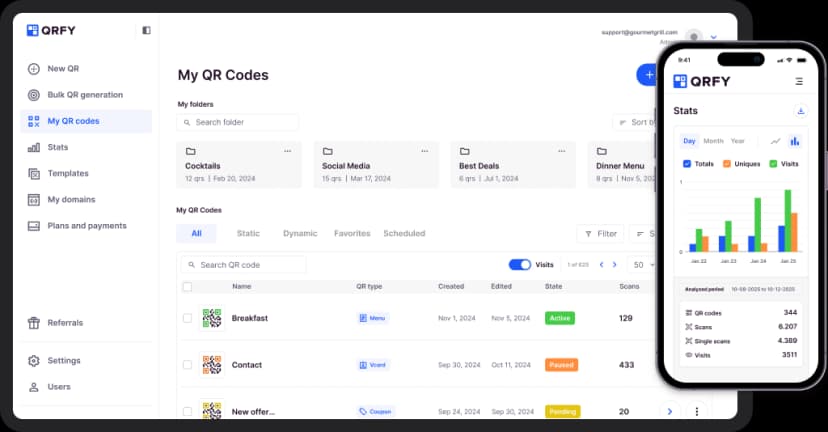Image resolution: width=828 pixels, height=432 pixels.
Task: Open the 50 per page dropdown
Action: (642, 265)
